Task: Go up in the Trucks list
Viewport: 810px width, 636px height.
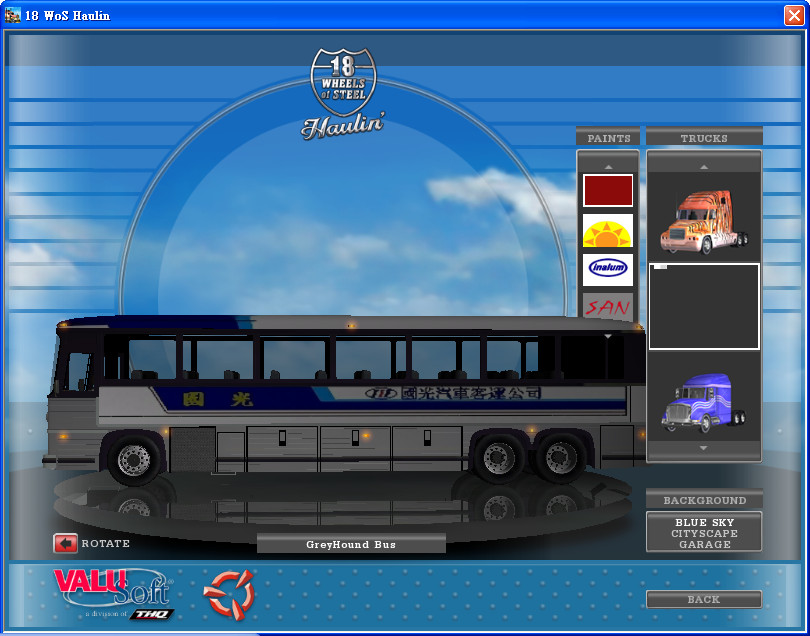Action: click(704, 167)
